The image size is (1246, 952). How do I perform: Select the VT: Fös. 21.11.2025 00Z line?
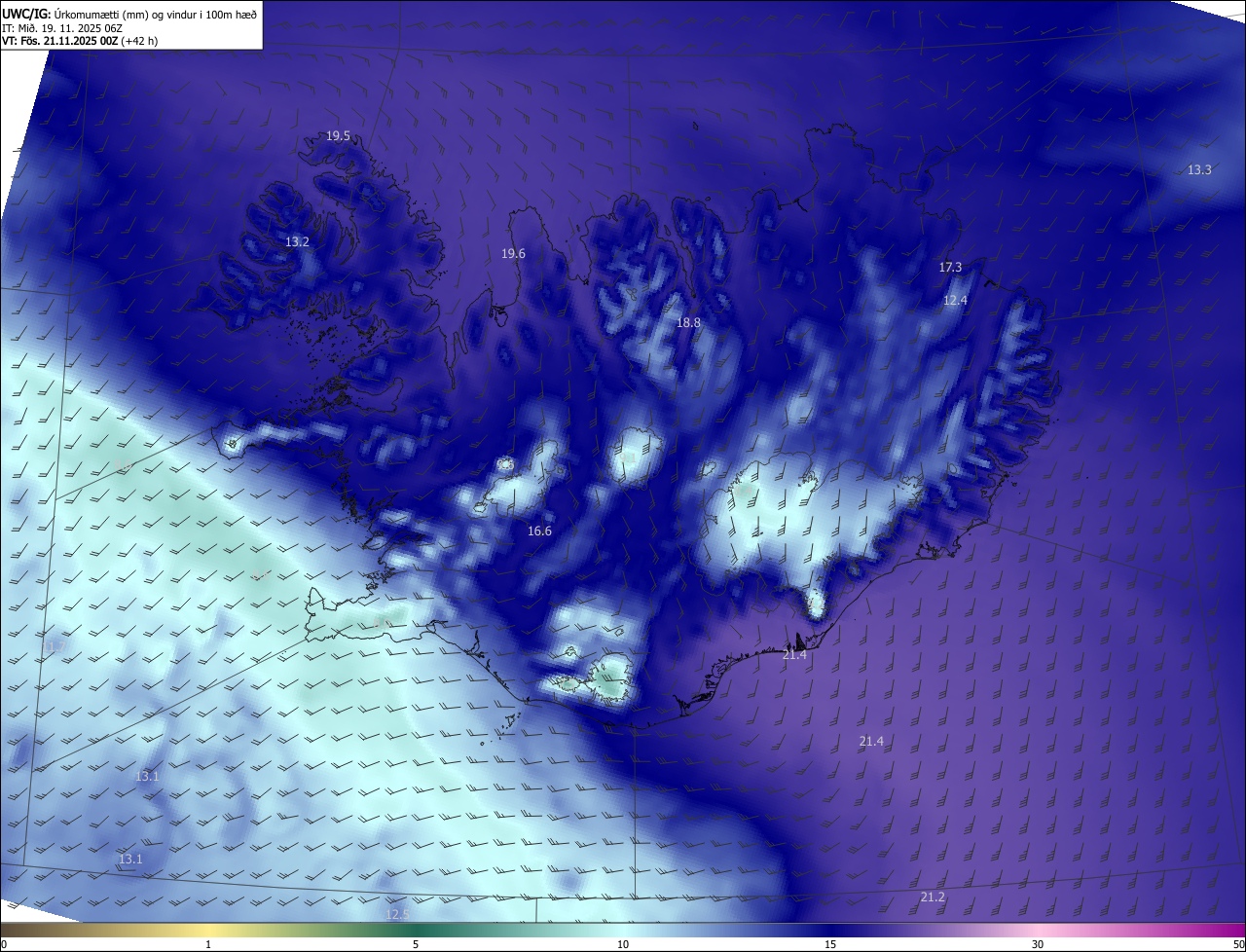point(80,41)
